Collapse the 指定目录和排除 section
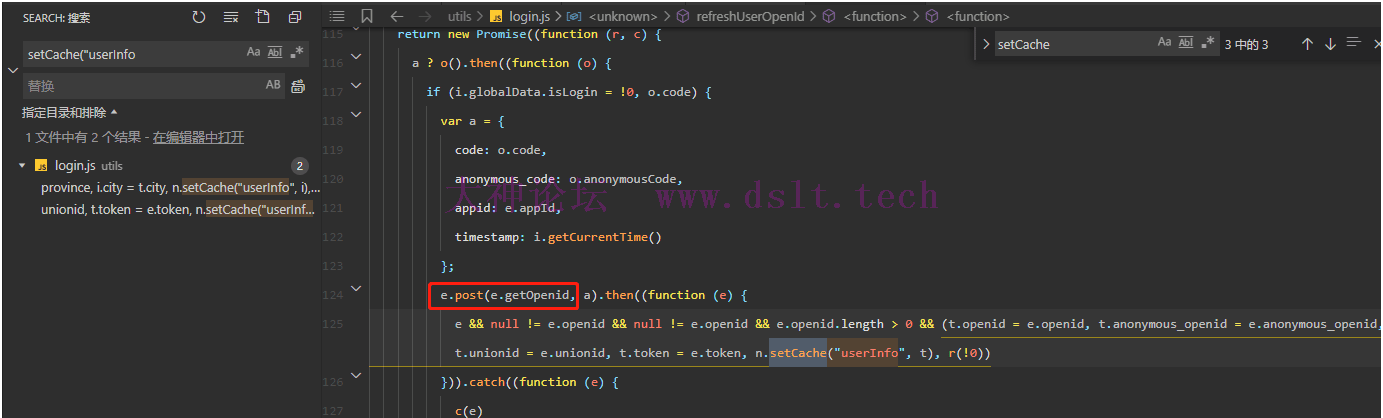The width and height of the screenshot is (1383, 418). coord(70,113)
